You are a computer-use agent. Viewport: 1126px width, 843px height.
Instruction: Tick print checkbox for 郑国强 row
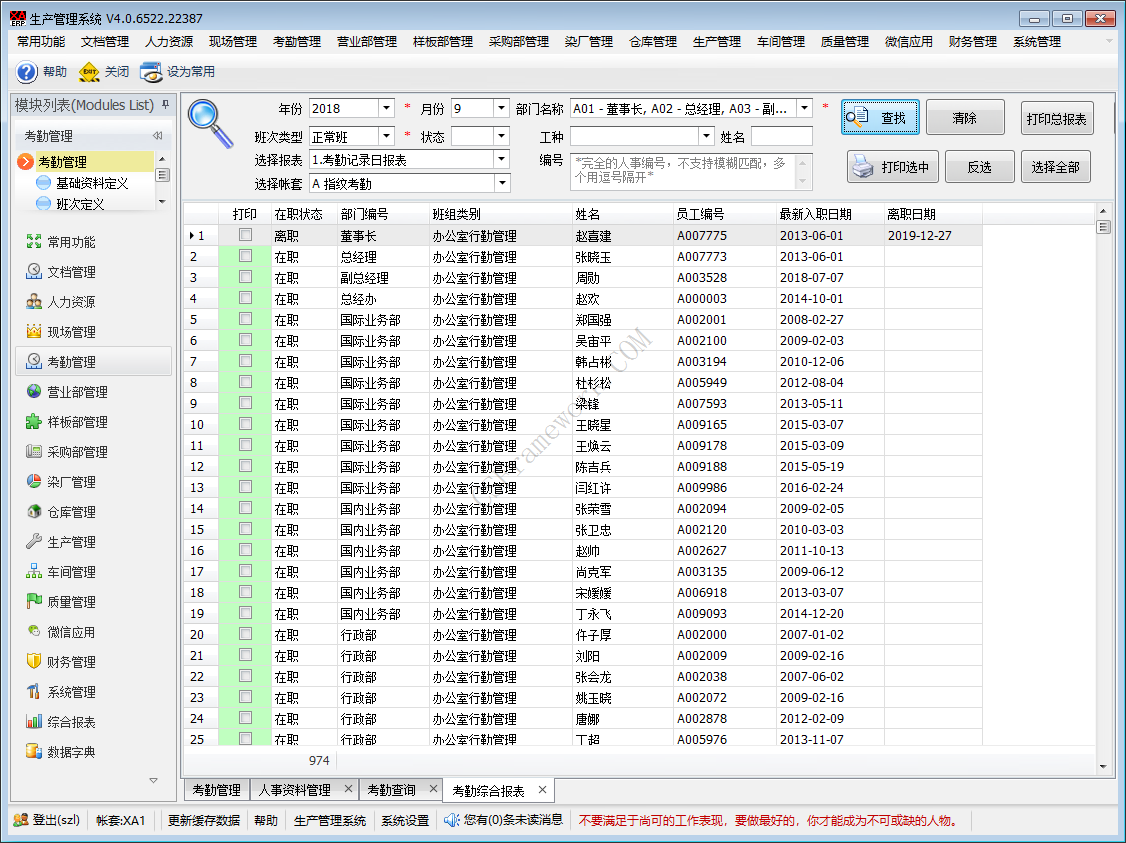tap(246, 319)
